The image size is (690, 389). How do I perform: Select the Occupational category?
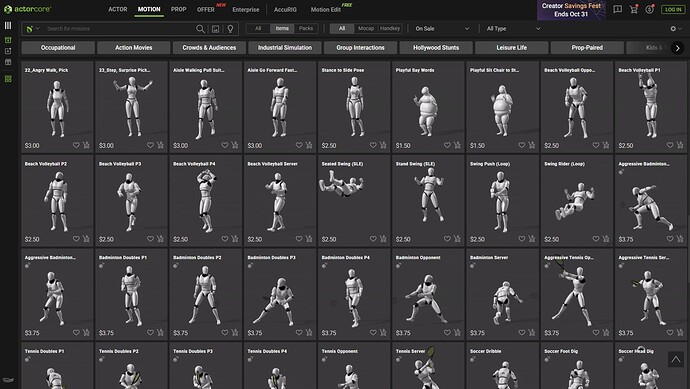click(58, 48)
